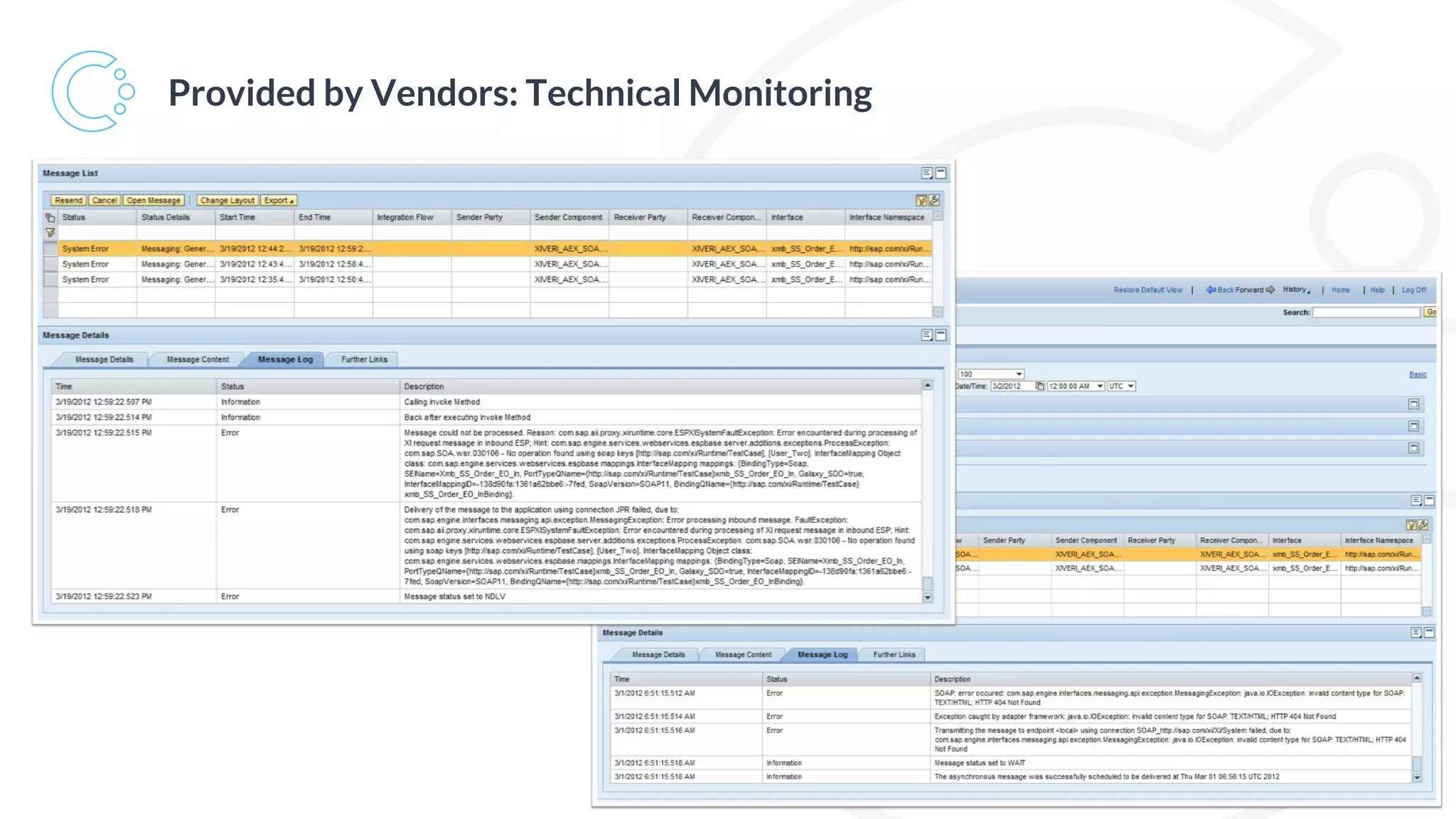Collapse right window message list panel
1456x819 pixels.
point(1429,500)
